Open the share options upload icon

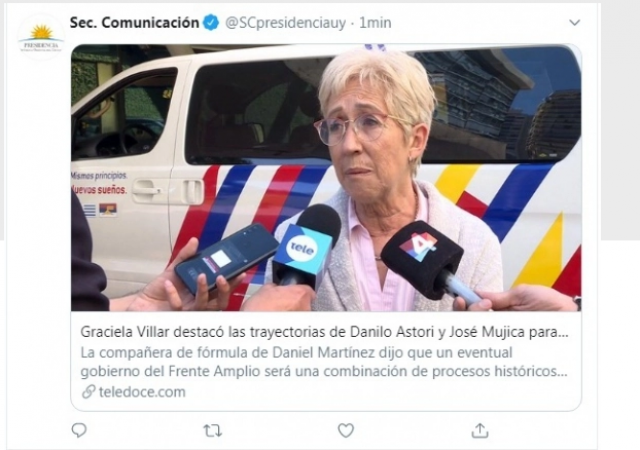pyautogui.click(x=480, y=430)
